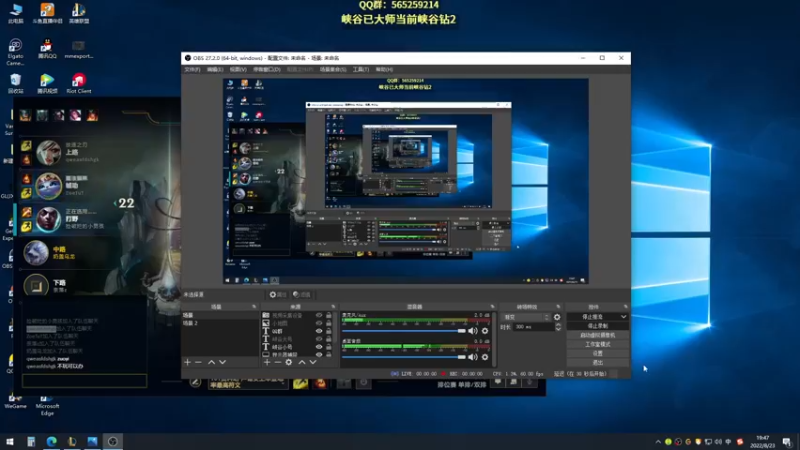
Task: Open the transition properties gear icon
Action: (557, 317)
